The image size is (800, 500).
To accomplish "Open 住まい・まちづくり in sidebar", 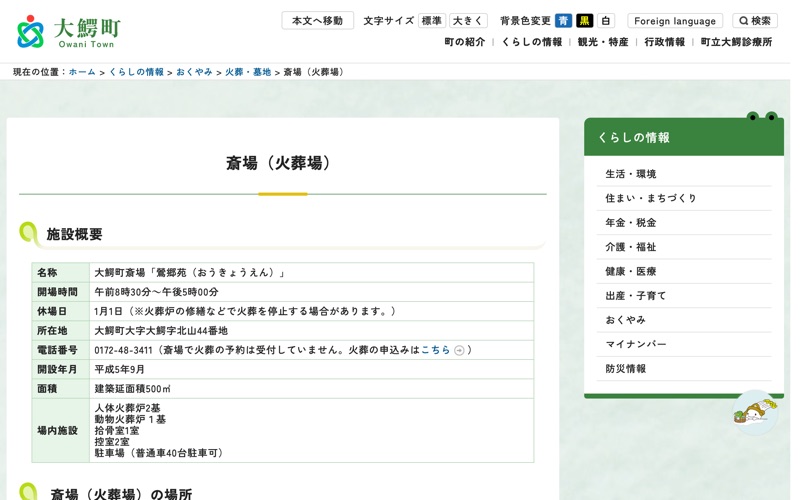I will coord(684,198).
